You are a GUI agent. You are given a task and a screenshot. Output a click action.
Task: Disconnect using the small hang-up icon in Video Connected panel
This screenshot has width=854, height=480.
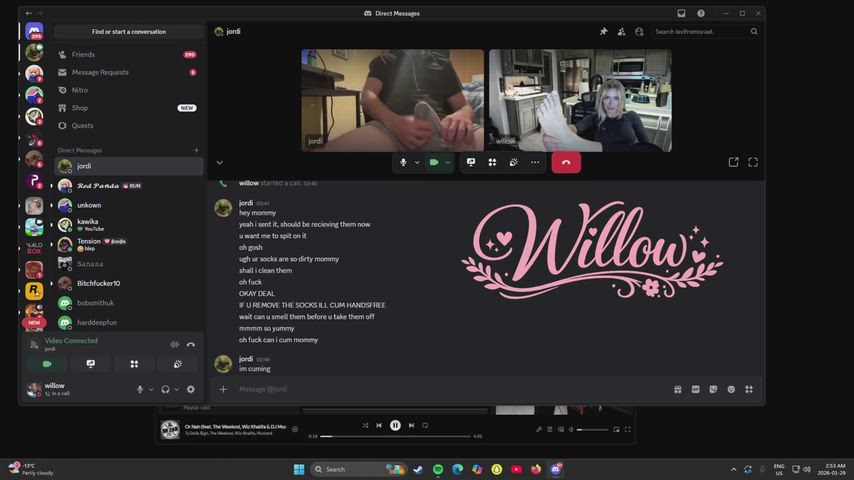point(191,344)
